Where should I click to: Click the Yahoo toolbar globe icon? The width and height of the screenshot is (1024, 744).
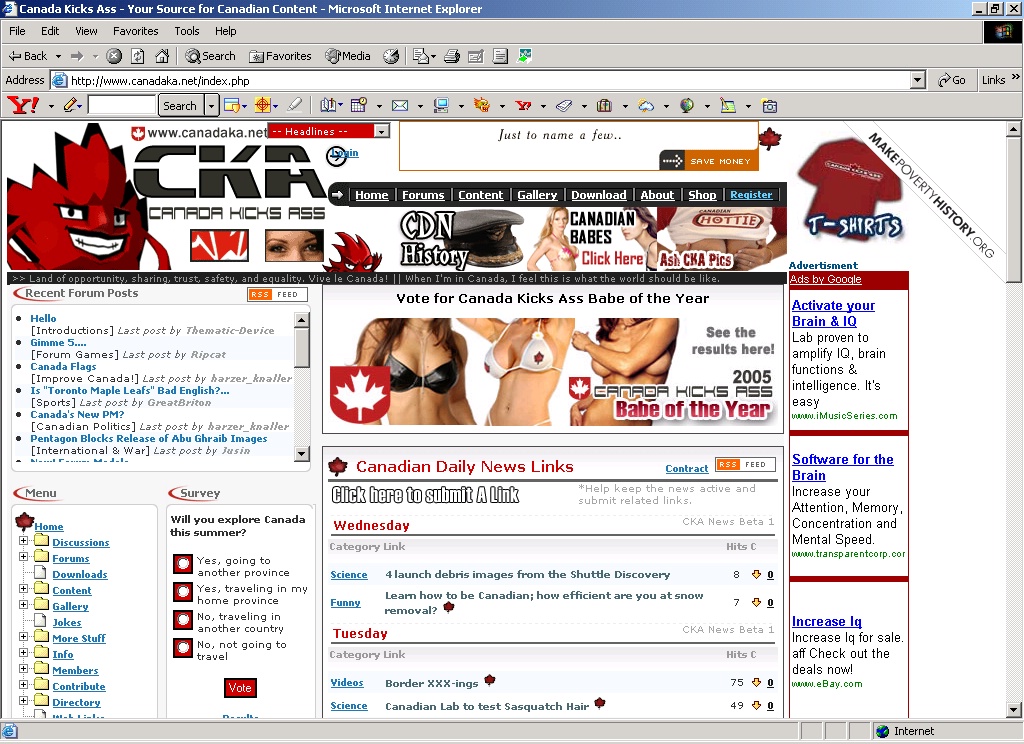[x=687, y=105]
